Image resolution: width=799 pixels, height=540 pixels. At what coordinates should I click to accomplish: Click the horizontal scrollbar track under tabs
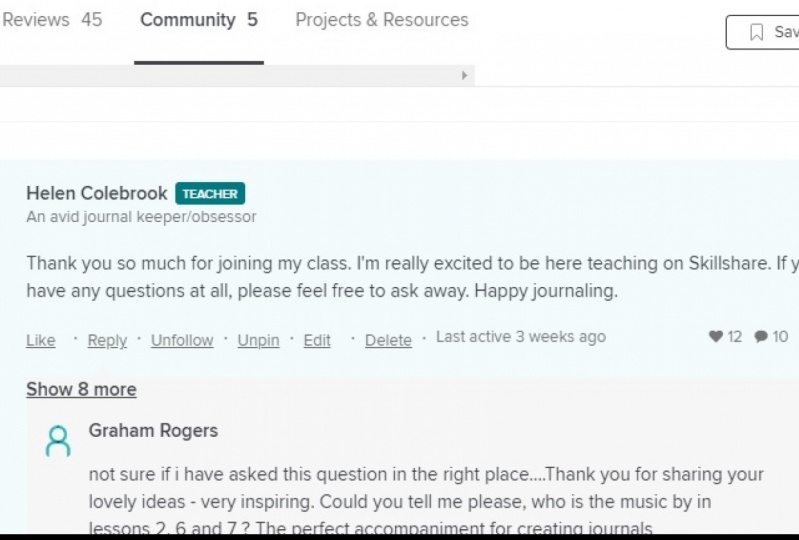[229, 75]
